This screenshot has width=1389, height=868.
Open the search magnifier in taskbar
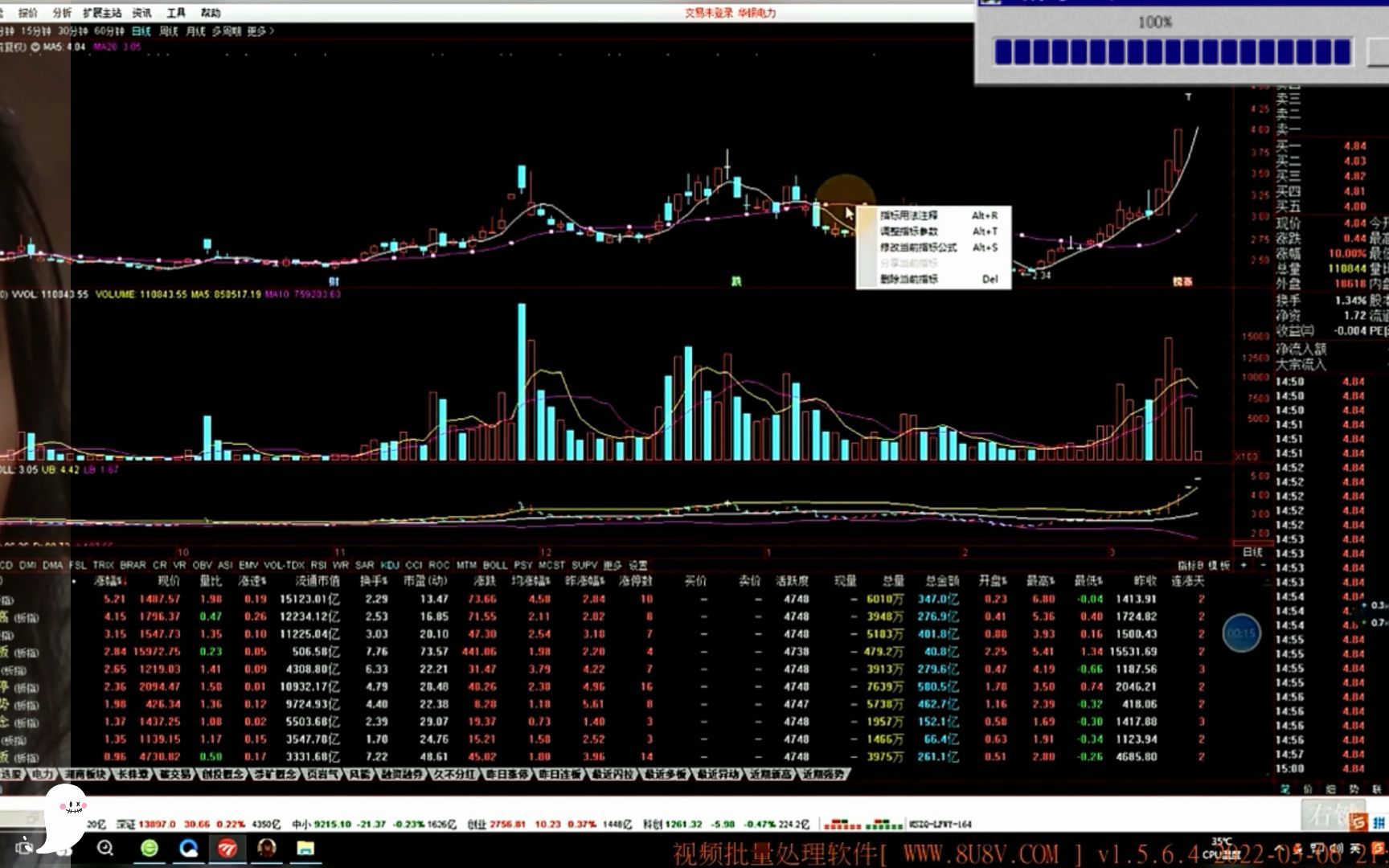pyautogui.click(x=105, y=848)
